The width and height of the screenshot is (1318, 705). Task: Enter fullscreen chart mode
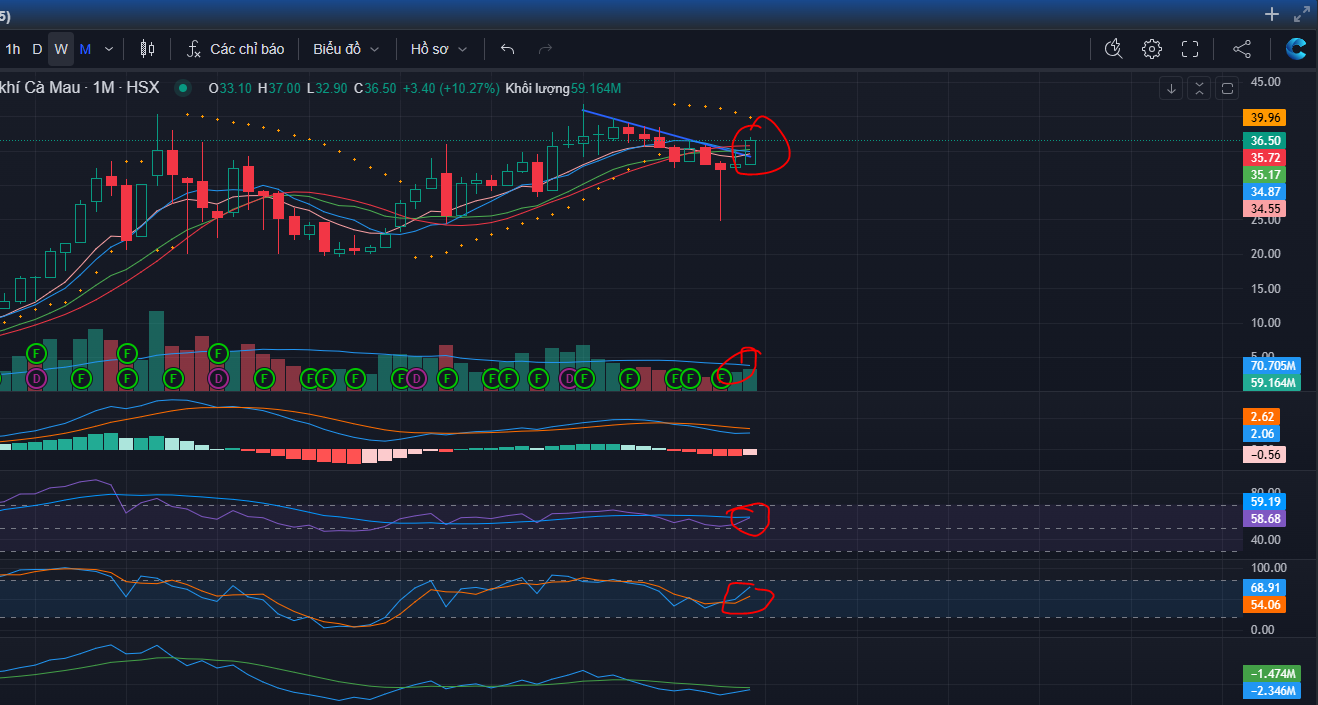1190,48
